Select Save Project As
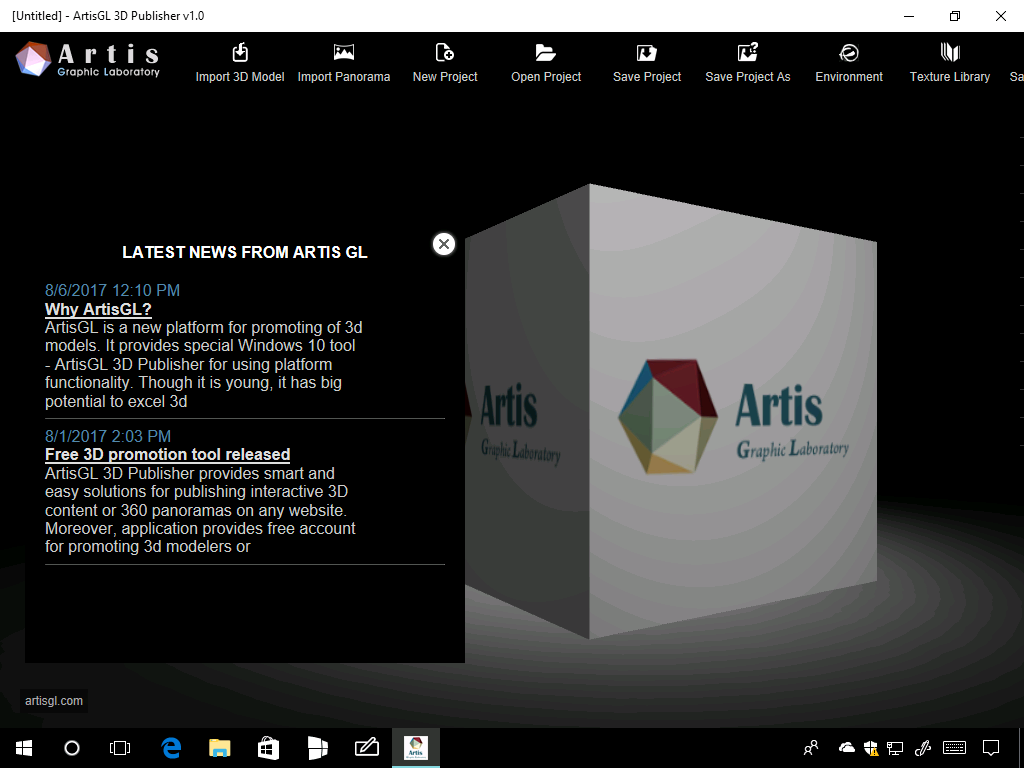This screenshot has width=1024, height=768. 748,63
